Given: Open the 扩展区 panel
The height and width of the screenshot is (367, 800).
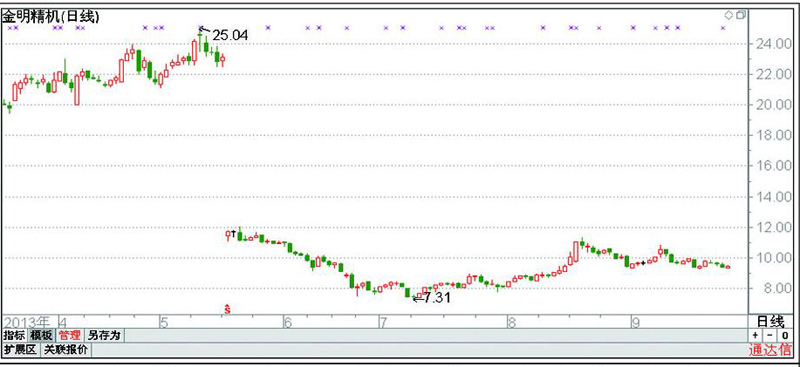Looking at the screenshot, I should click(x=21, y=350).
